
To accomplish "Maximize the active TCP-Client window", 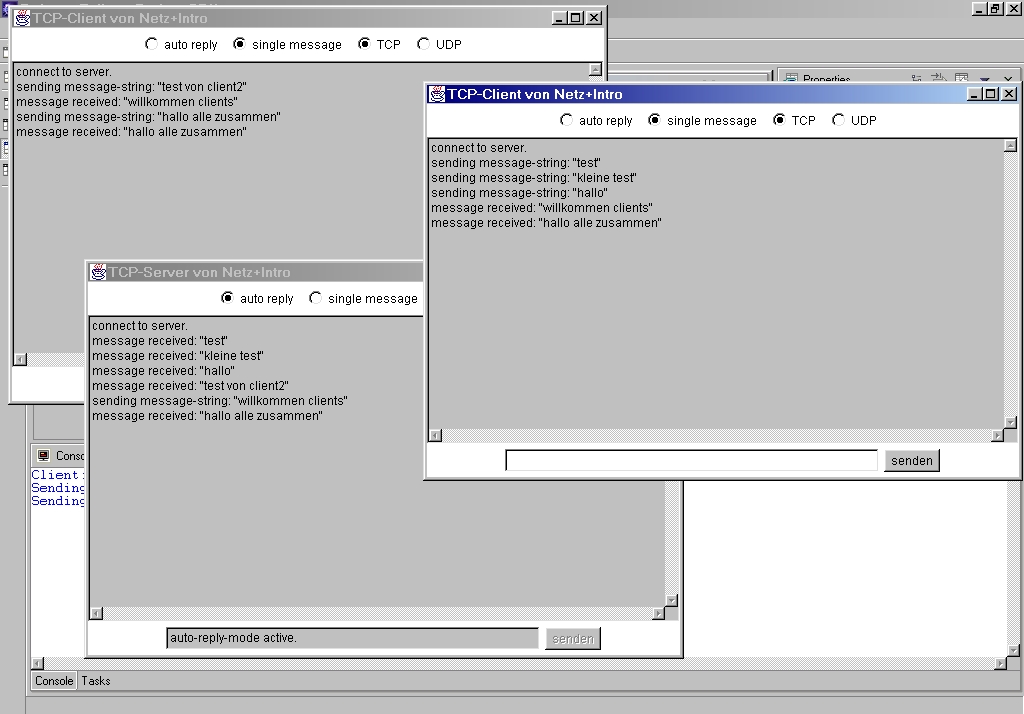I will [x=991, y=94].
